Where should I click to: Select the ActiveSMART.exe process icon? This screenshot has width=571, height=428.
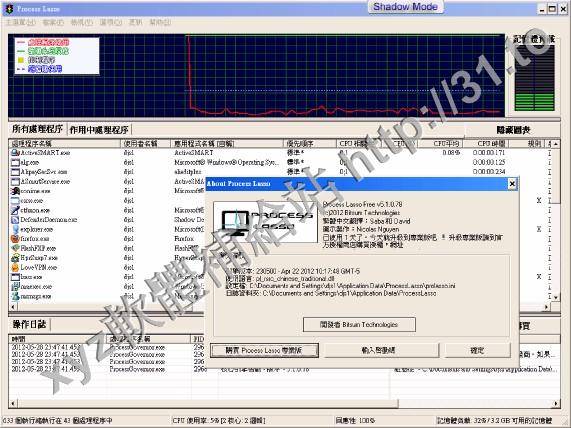15,153
